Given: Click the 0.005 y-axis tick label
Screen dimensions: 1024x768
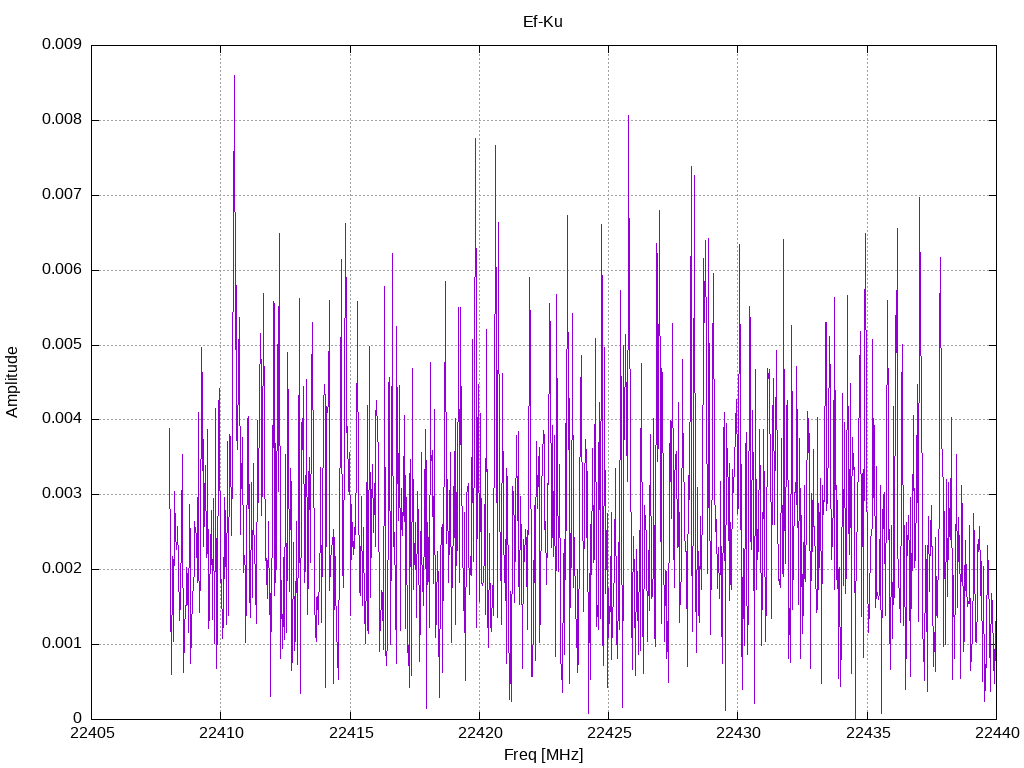Looking at the screenshot, I should pyautogui.click(x=62, y=345).
